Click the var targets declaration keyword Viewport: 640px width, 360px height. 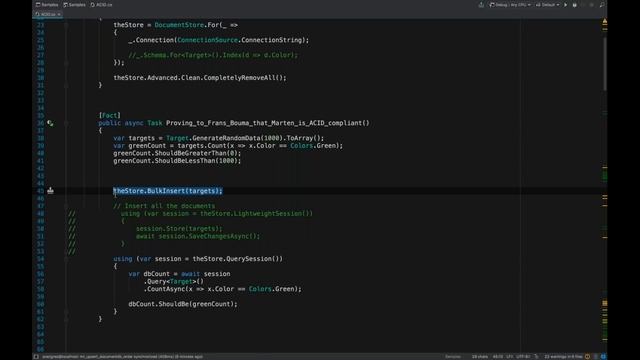click(x=119, y=138)
